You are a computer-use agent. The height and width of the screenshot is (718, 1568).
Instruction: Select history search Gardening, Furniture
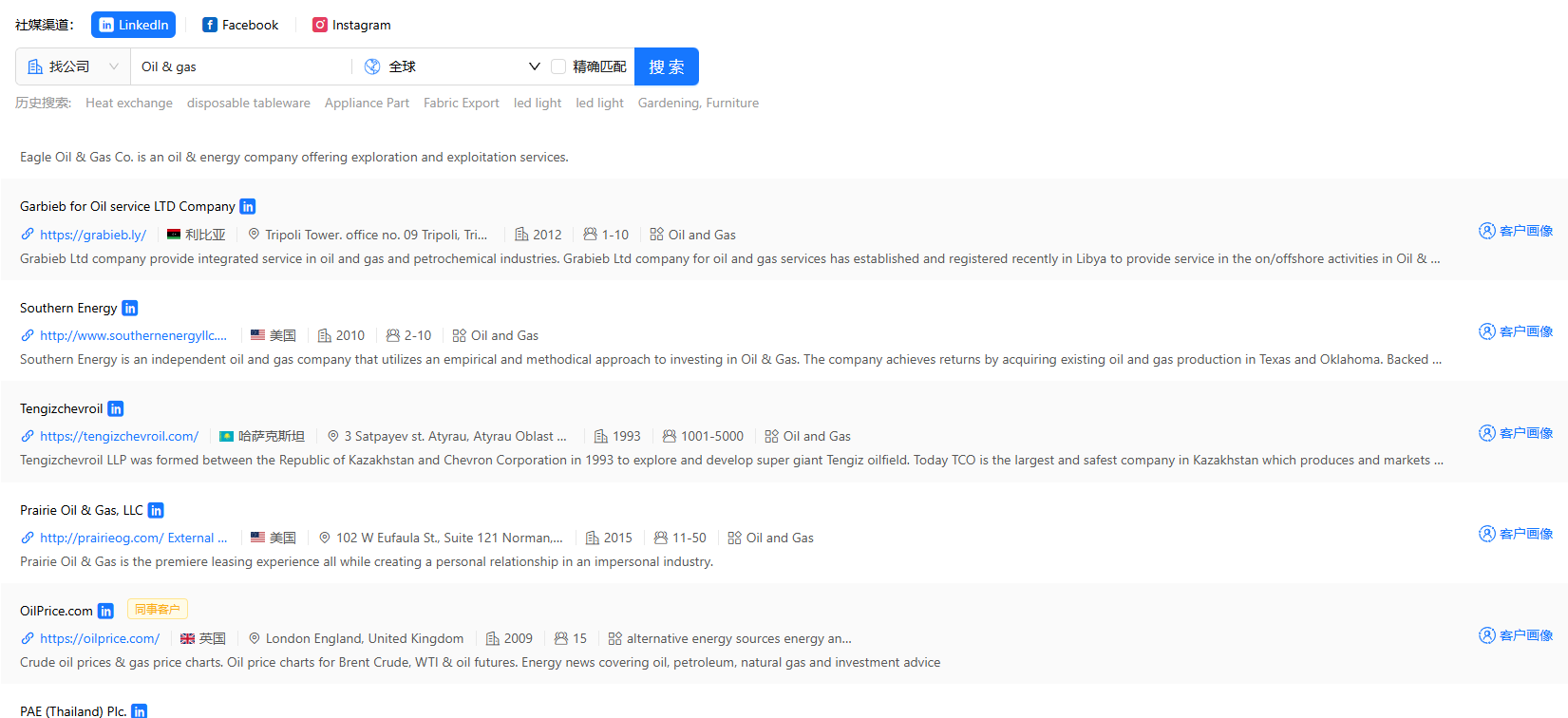[x=698, y=103]
